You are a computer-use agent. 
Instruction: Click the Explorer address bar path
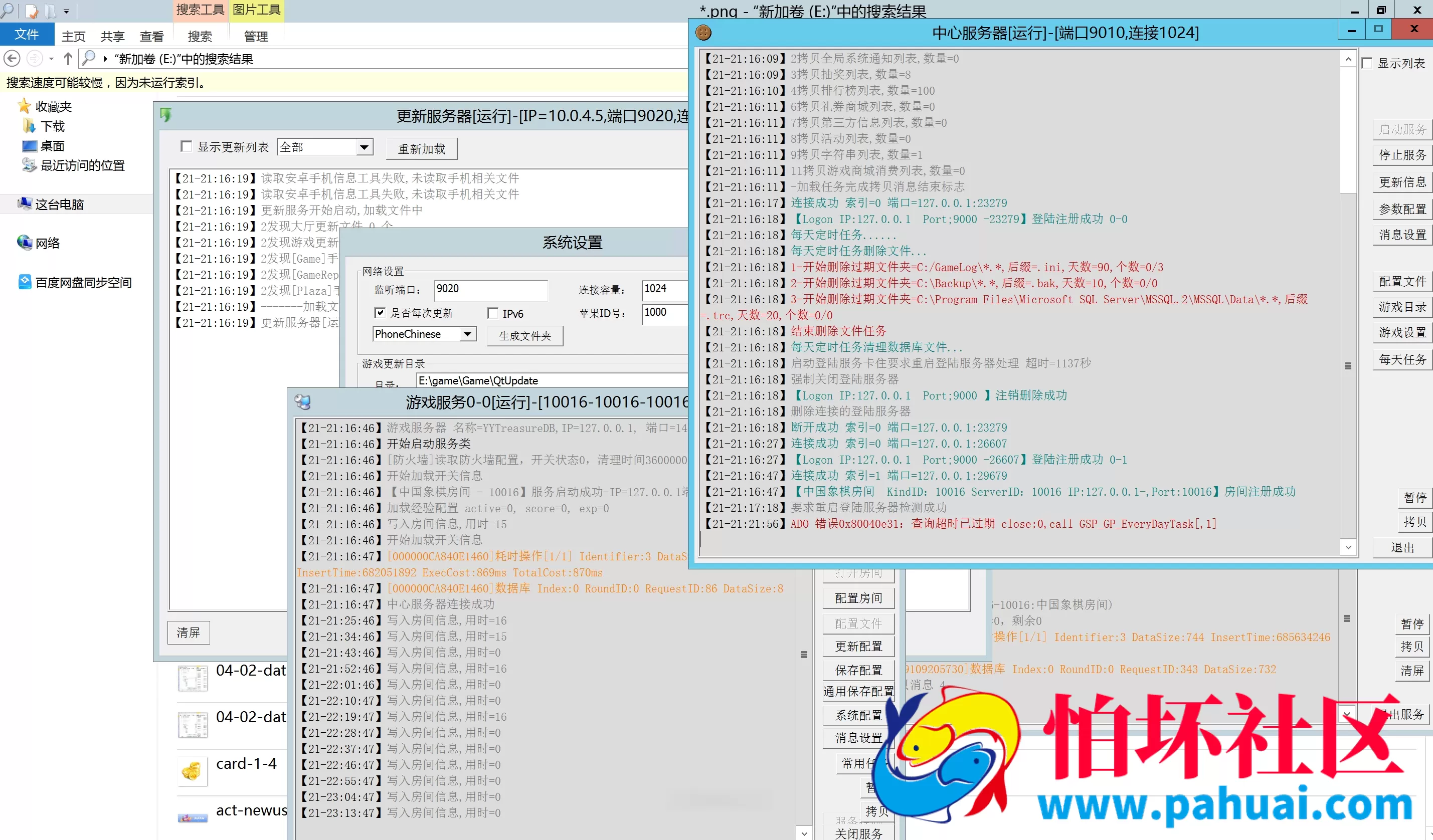point(183,59)
